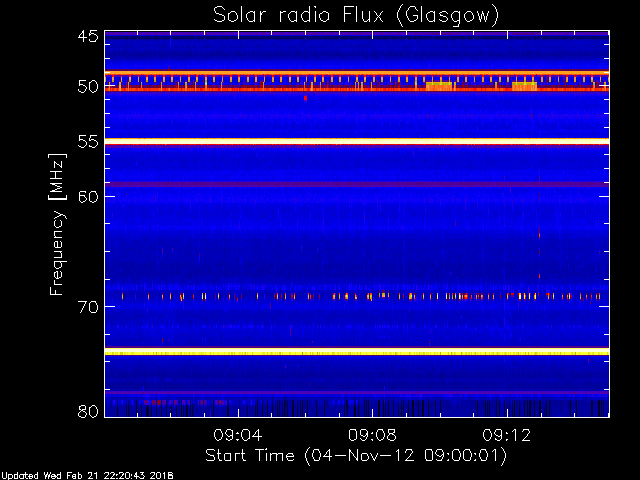Click the 45 frequency tick label
This screenshot has height=480, width=640.
click(88, 37)
